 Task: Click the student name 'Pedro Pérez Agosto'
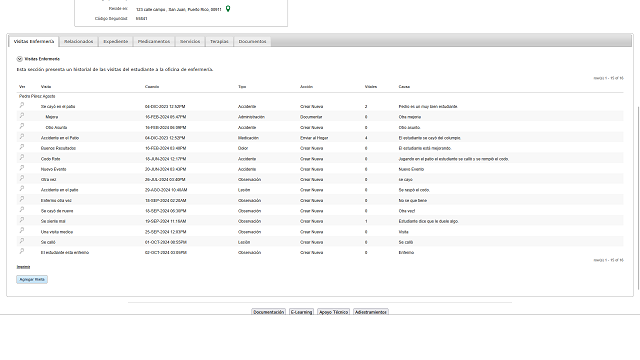point(37,96)
